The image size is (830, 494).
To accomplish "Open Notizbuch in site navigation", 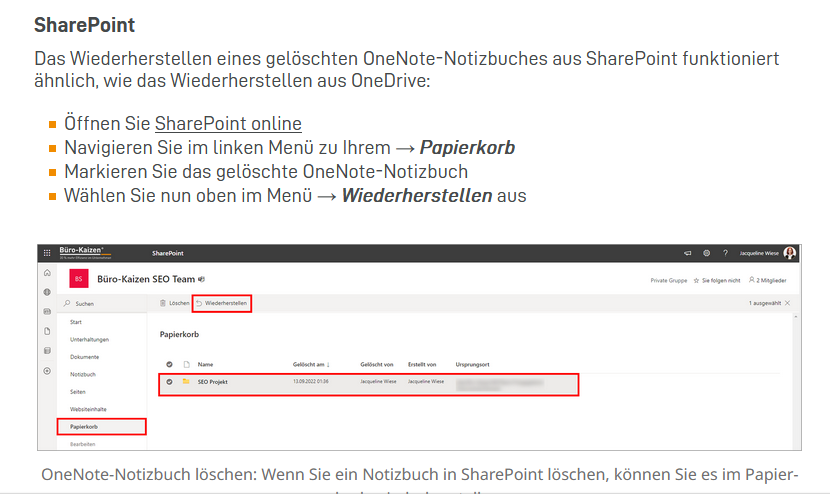I will (83, 374).
